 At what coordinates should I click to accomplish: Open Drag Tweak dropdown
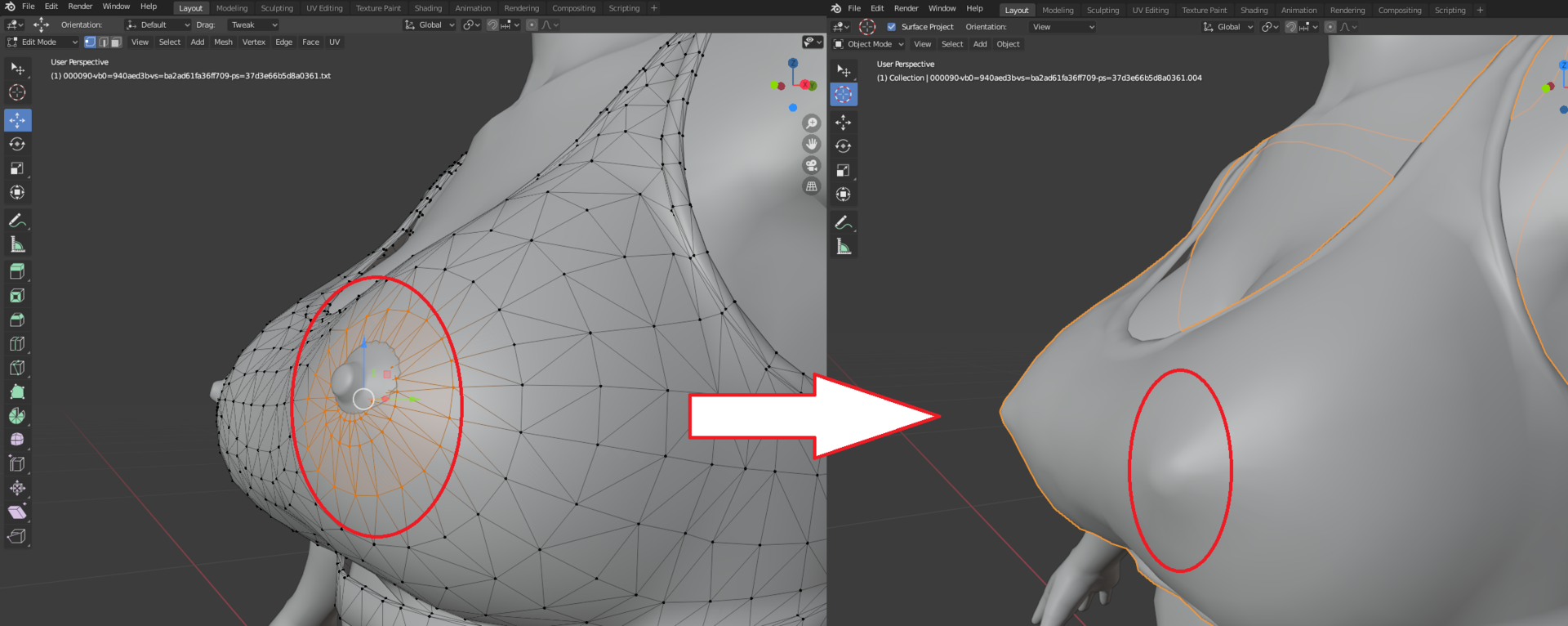click(252, 25)
